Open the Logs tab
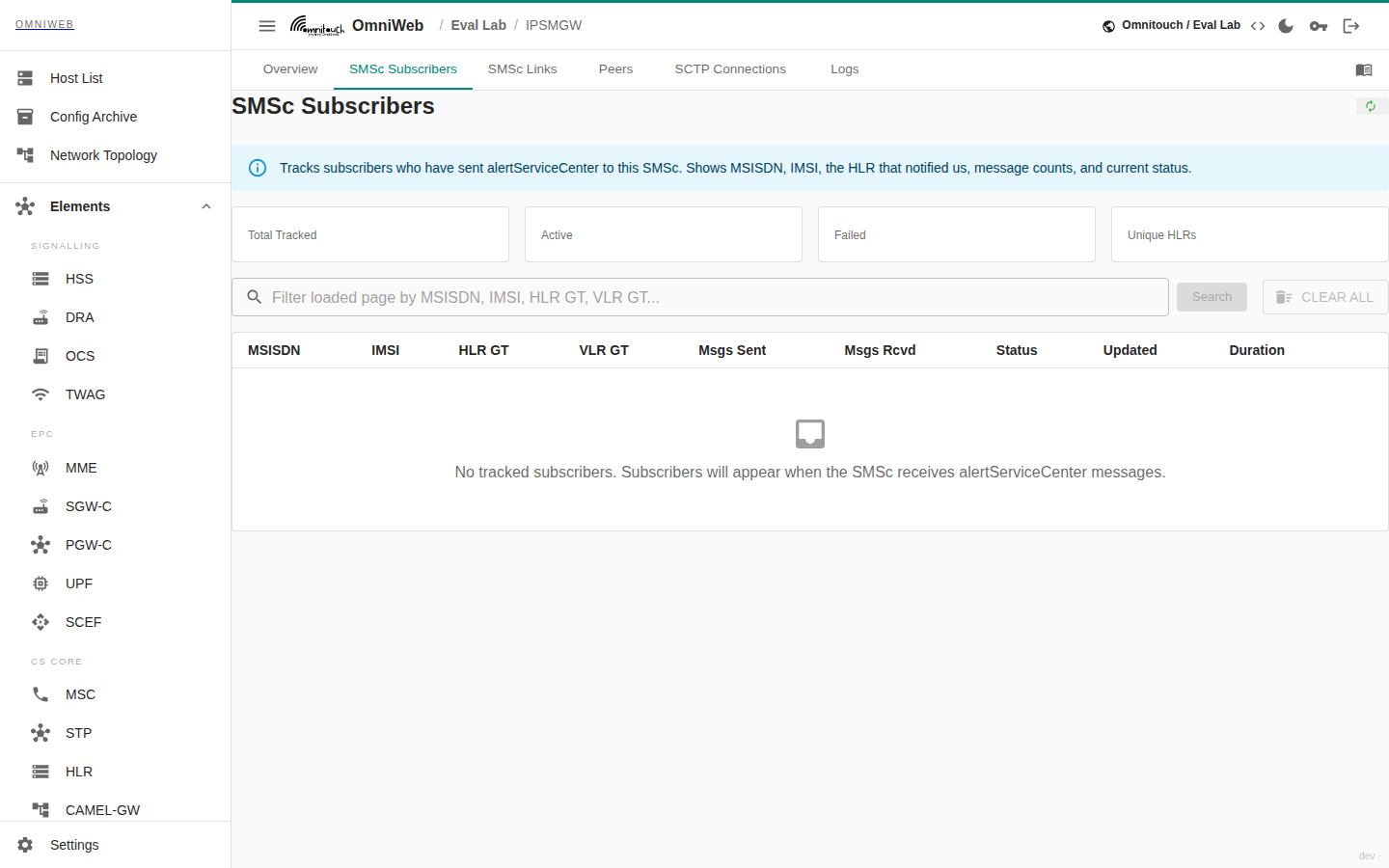This screenshot has width=1389, height=868. click(845, 69)
